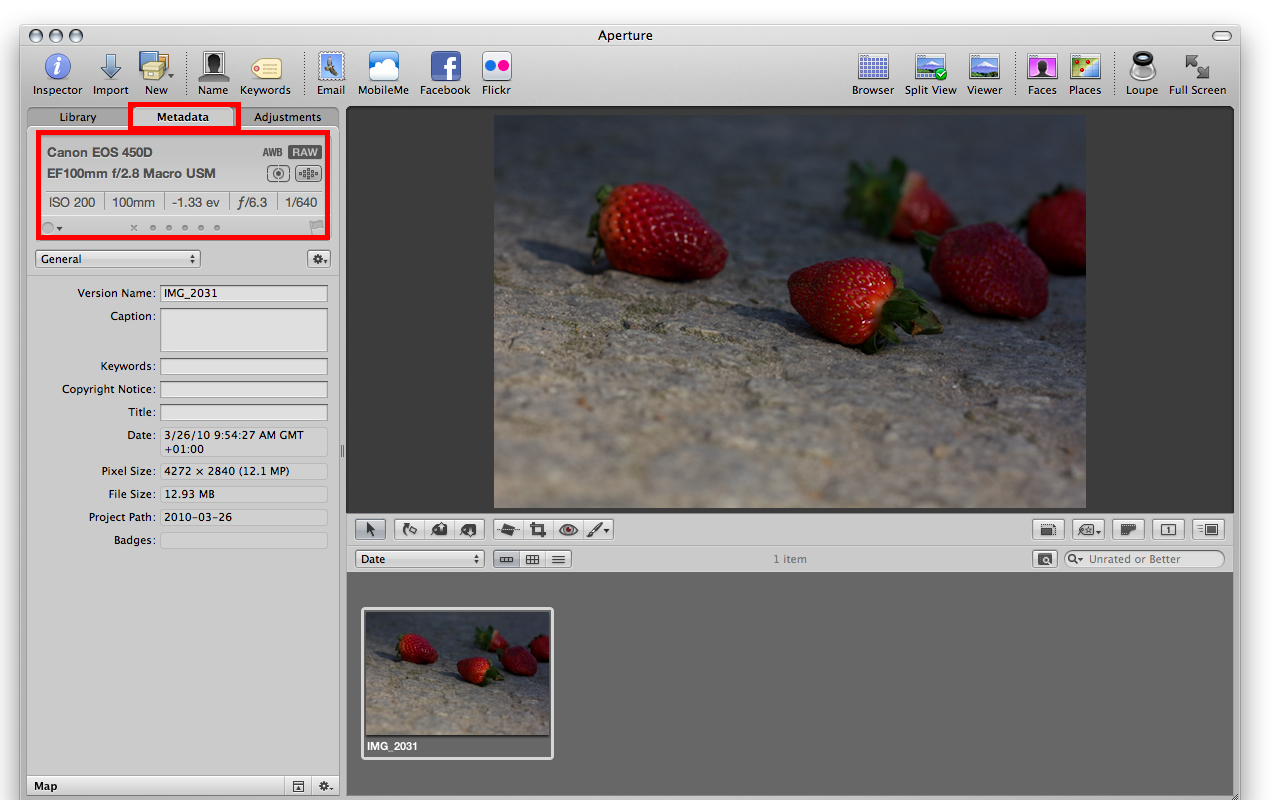1280x800 pixels.
Task: Switch browser to grid view
Action: 532,559
